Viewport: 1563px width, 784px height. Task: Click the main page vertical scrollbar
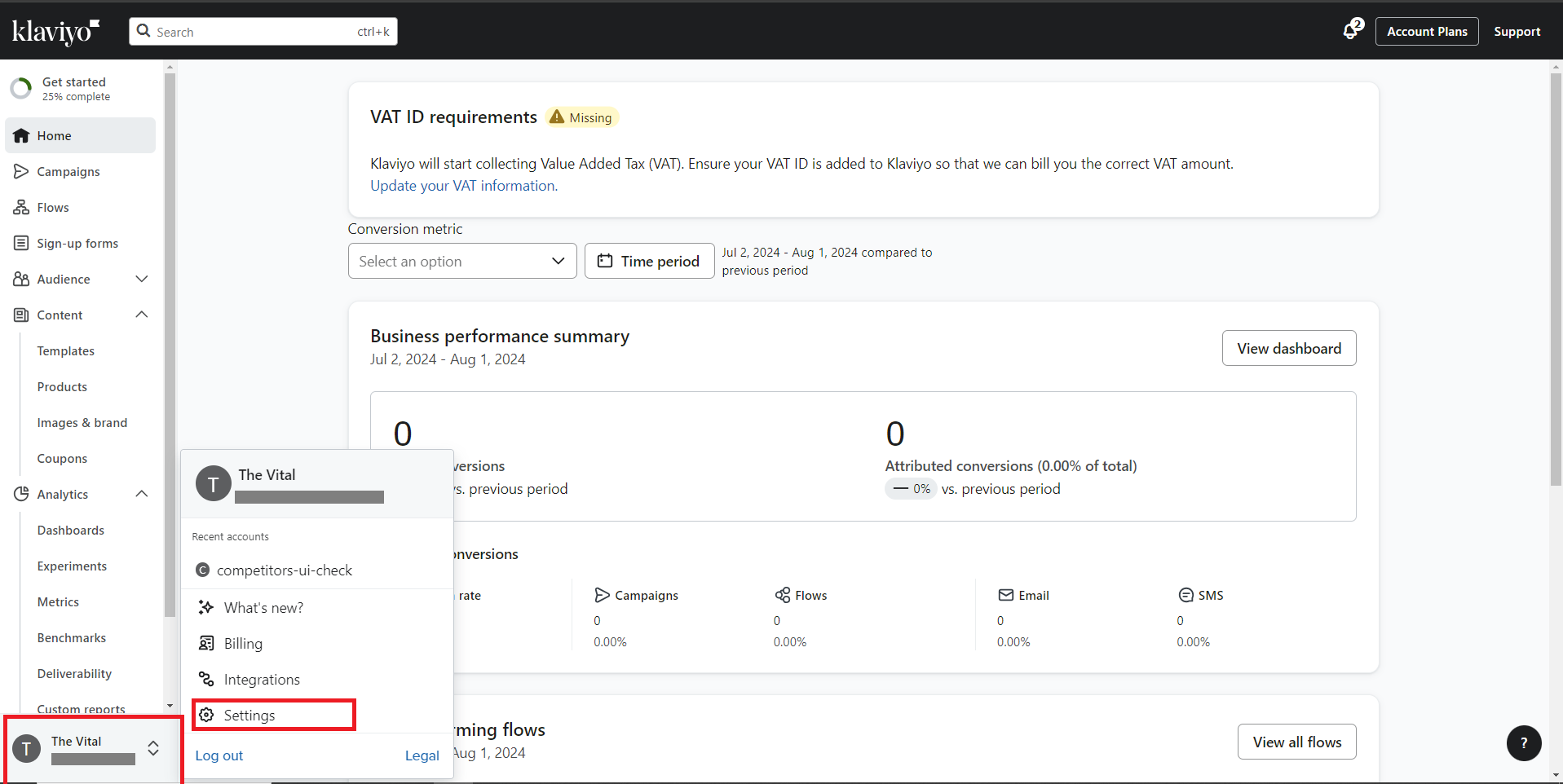(x=1556, y=277)
